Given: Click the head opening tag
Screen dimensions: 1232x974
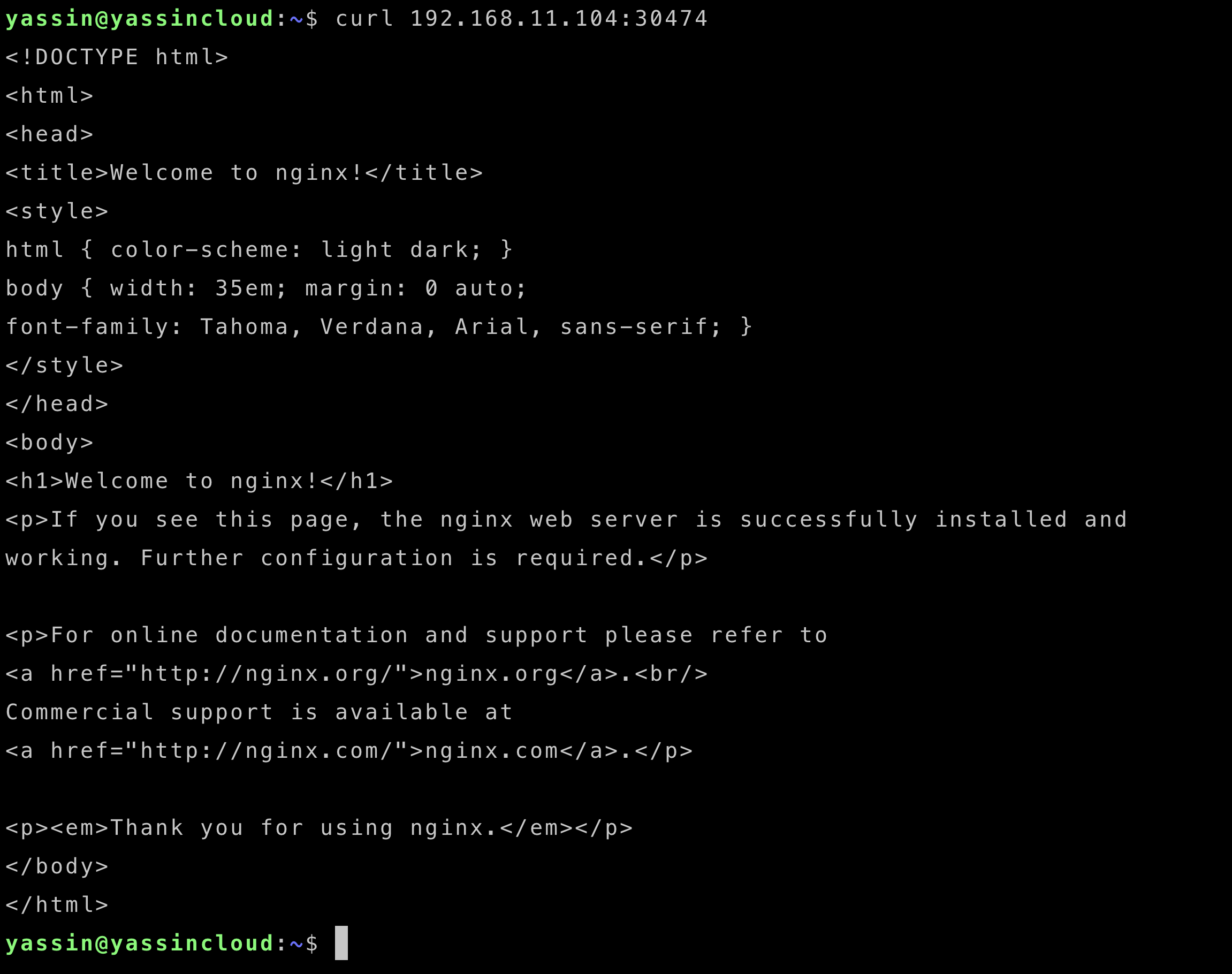Looking at the screenshot, I should 47,134.
